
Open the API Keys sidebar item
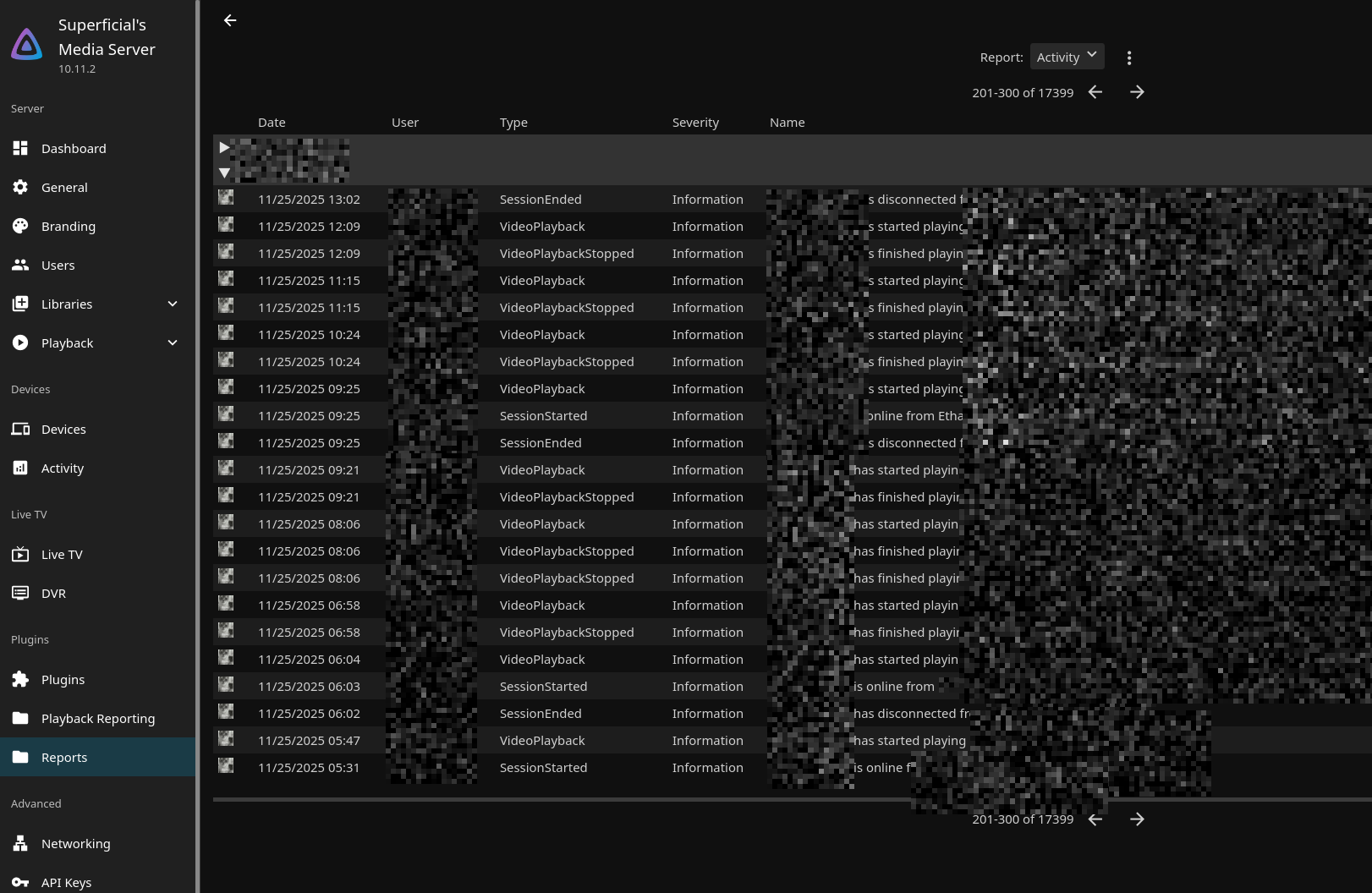point(66,882)
